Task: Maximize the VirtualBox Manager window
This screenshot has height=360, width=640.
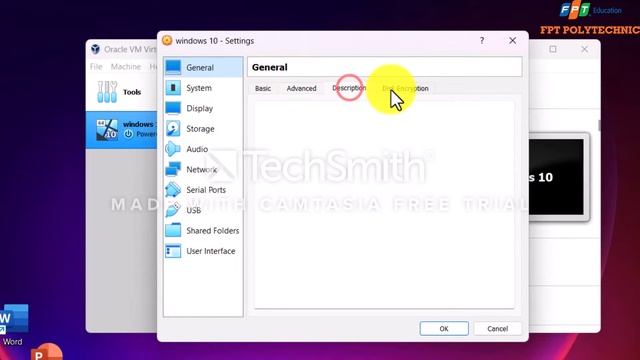Action: coord(553,49)
